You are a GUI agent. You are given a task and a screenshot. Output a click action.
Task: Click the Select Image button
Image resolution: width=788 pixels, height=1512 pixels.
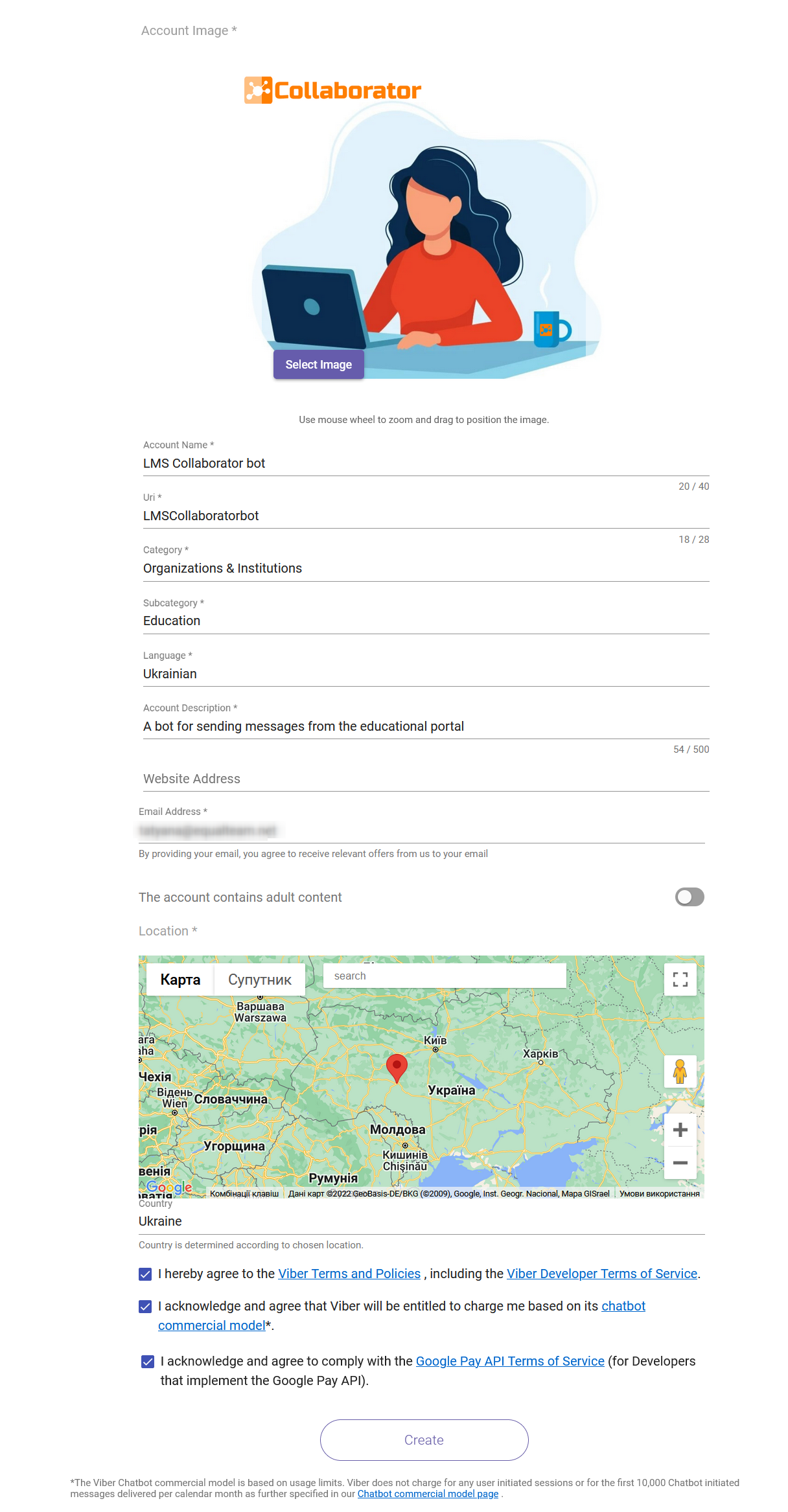click(x=318, y=365)
